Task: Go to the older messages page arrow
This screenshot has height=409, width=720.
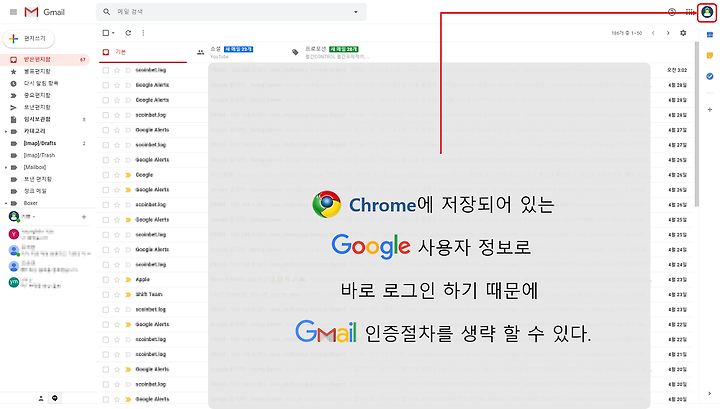Action: (x=668, y=33)
